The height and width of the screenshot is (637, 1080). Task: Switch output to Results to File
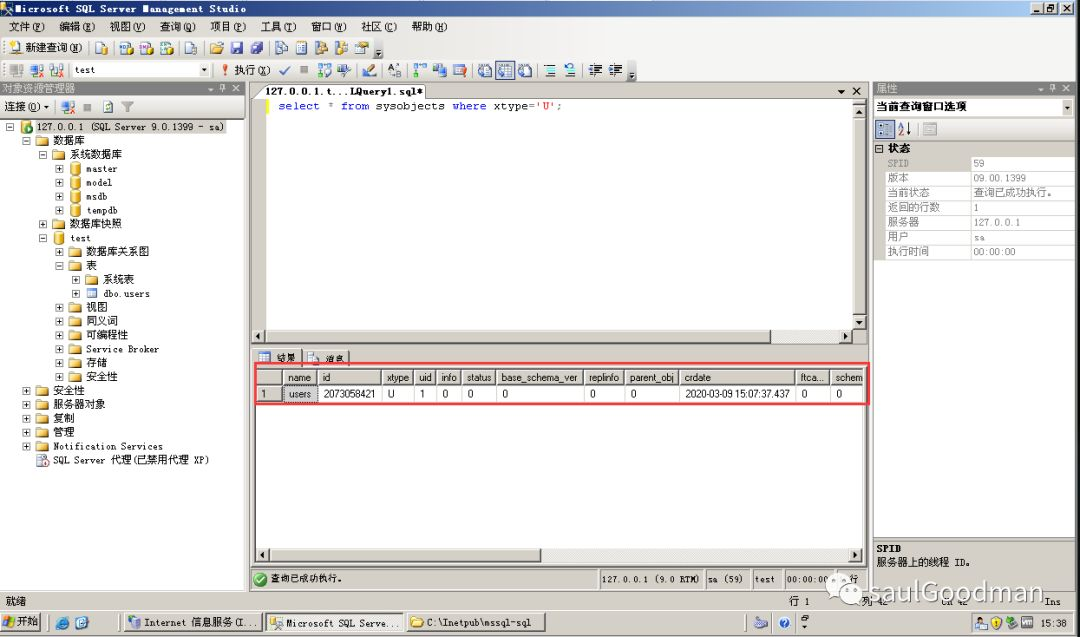525,70
